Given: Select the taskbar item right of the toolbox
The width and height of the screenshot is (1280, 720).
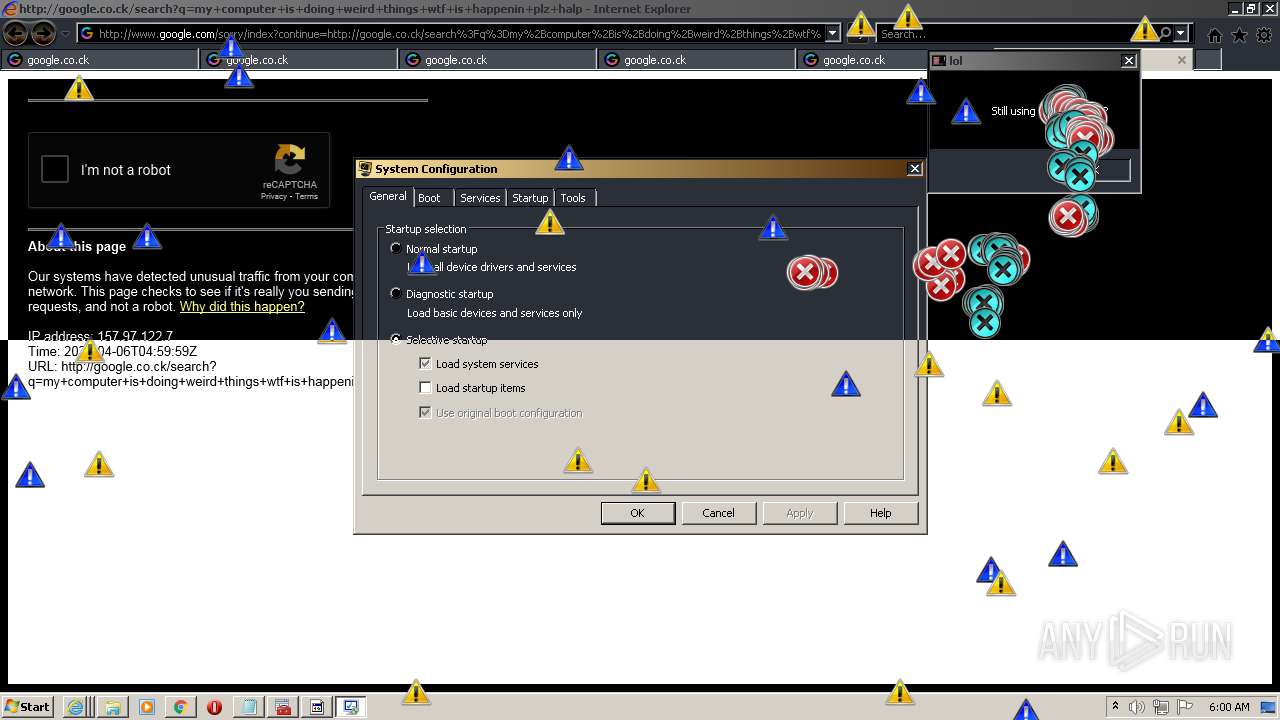Looking at the screenshot, I should [x=316, y=707].
